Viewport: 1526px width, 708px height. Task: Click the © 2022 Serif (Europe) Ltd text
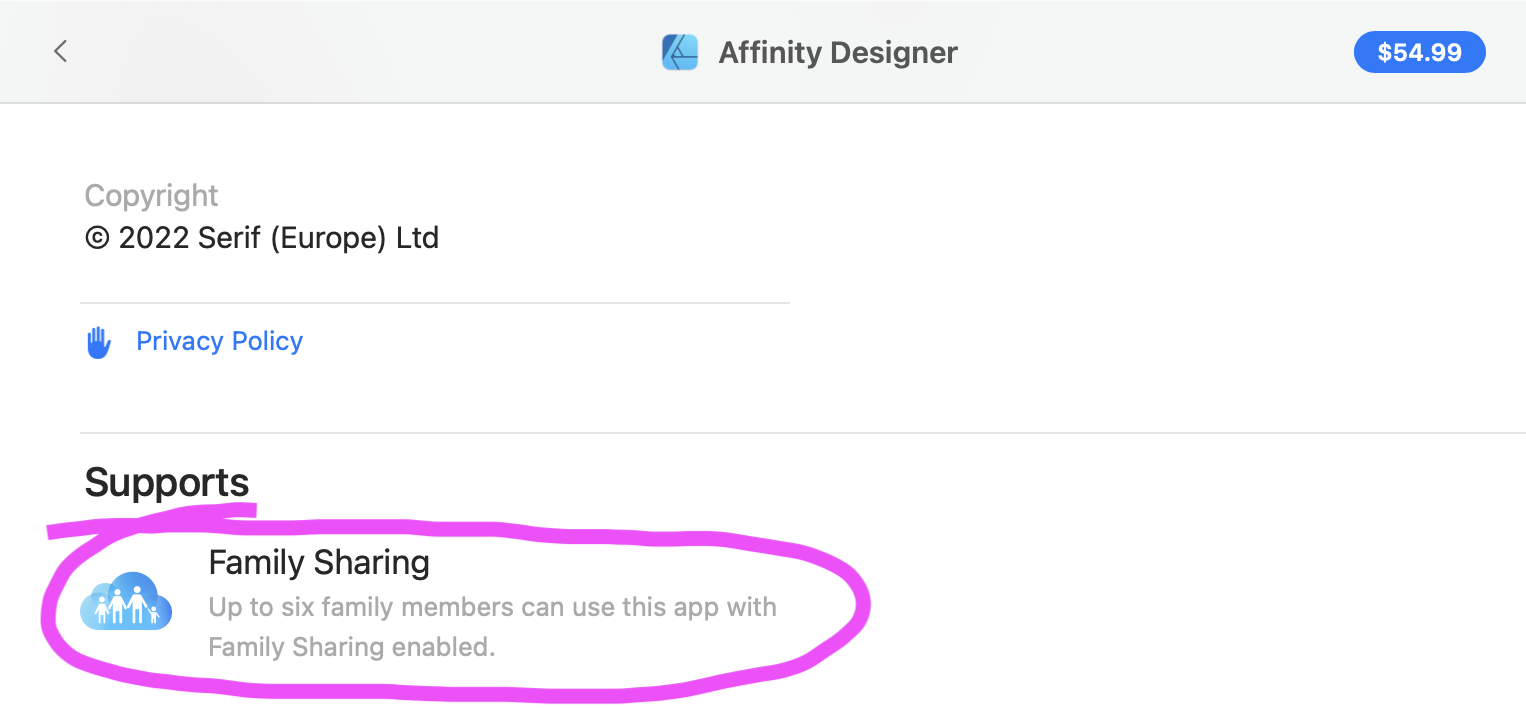[x=262, y=238]
